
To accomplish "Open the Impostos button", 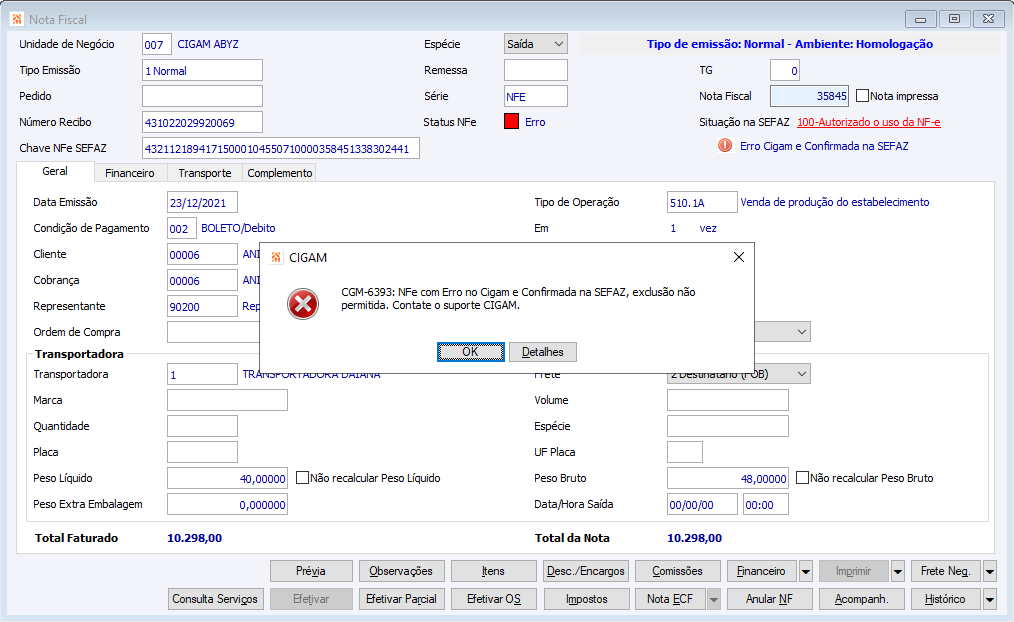I will 586,599.
